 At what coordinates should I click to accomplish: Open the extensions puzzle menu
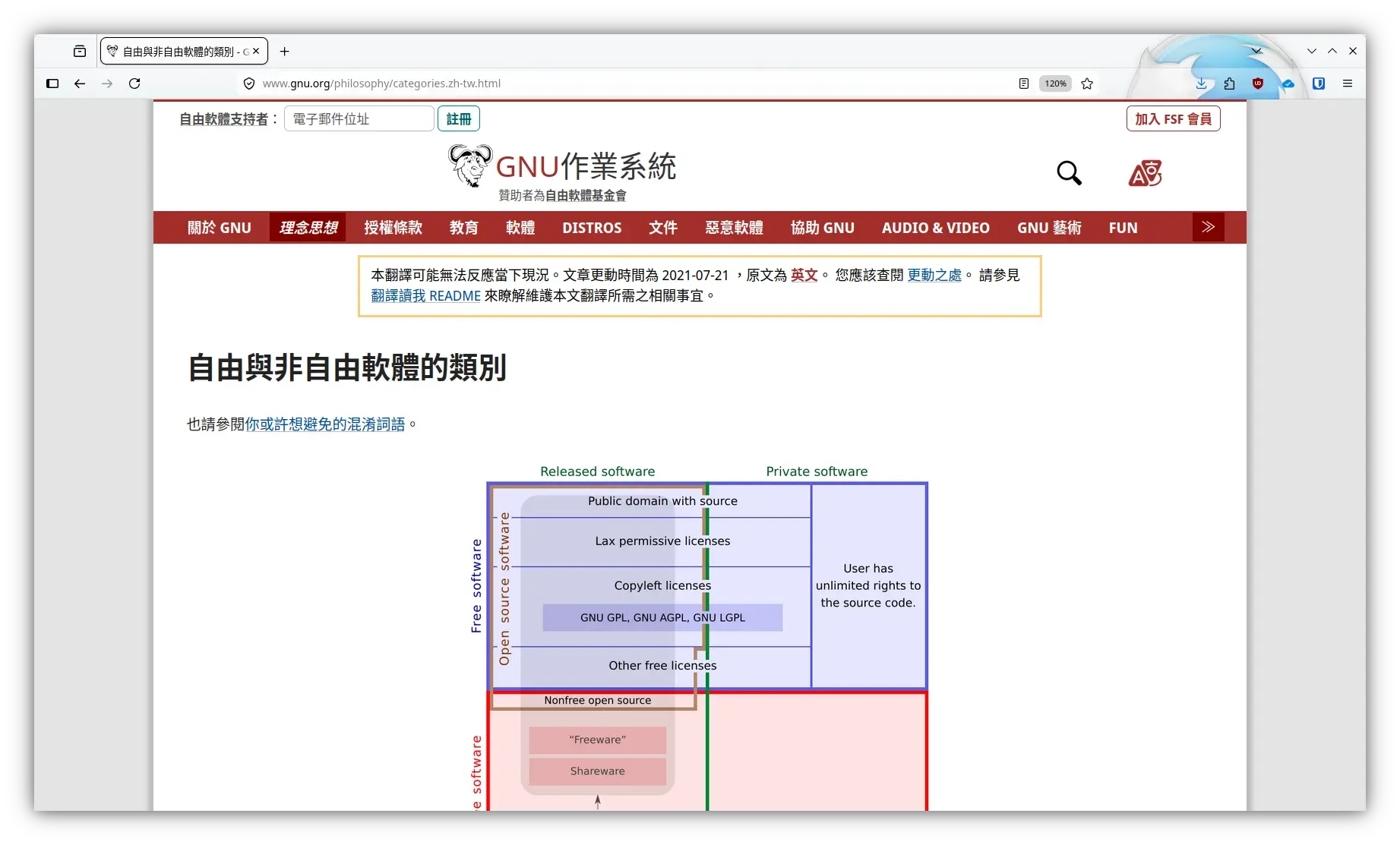[x=1229, y=84]
